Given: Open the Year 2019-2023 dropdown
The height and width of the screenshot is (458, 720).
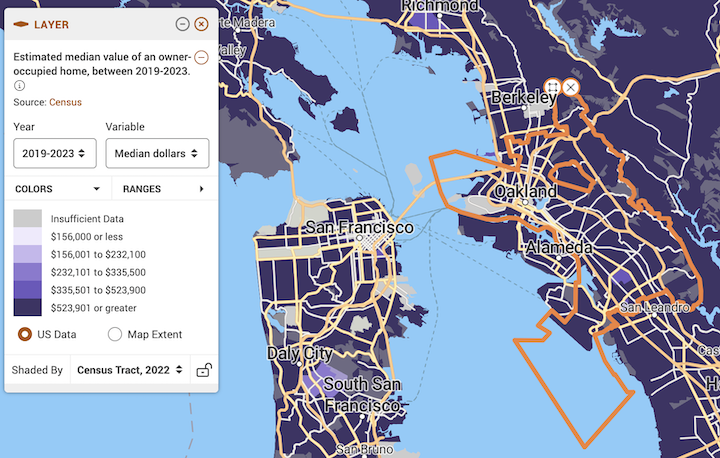Looking at the screenshot, I should point(55,153).
